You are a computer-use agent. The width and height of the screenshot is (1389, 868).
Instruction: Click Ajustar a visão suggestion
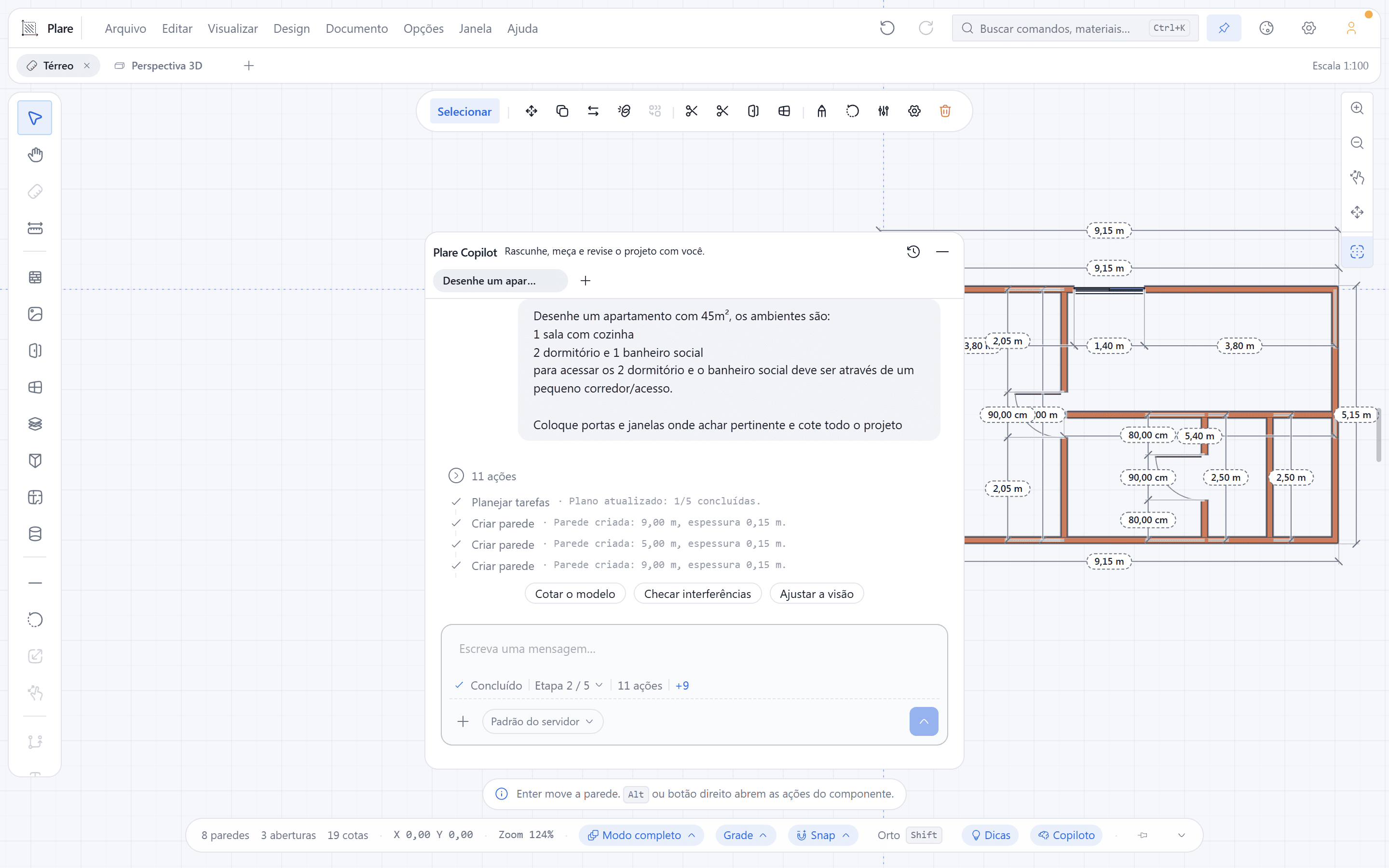click(x=816, y=594)
